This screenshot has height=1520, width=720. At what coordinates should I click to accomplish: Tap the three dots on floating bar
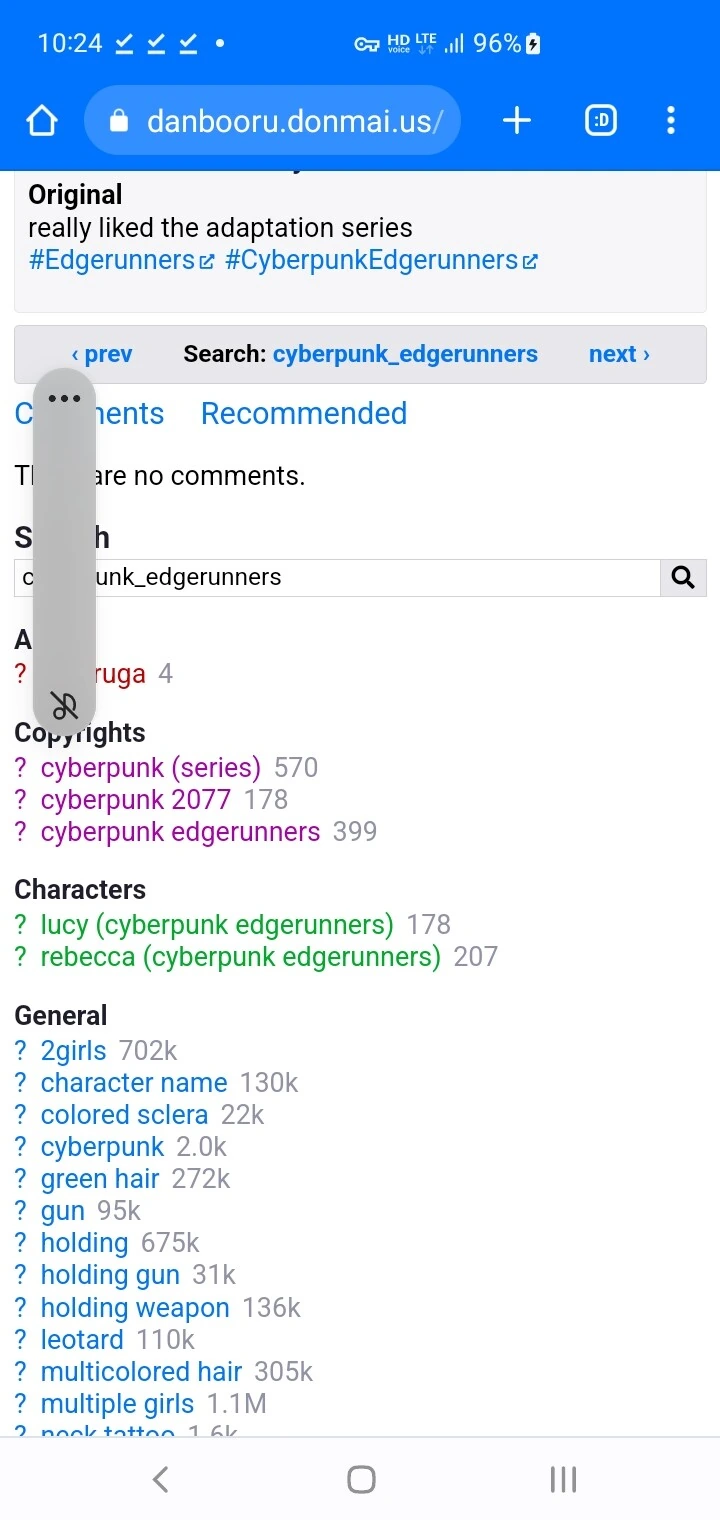64,398
